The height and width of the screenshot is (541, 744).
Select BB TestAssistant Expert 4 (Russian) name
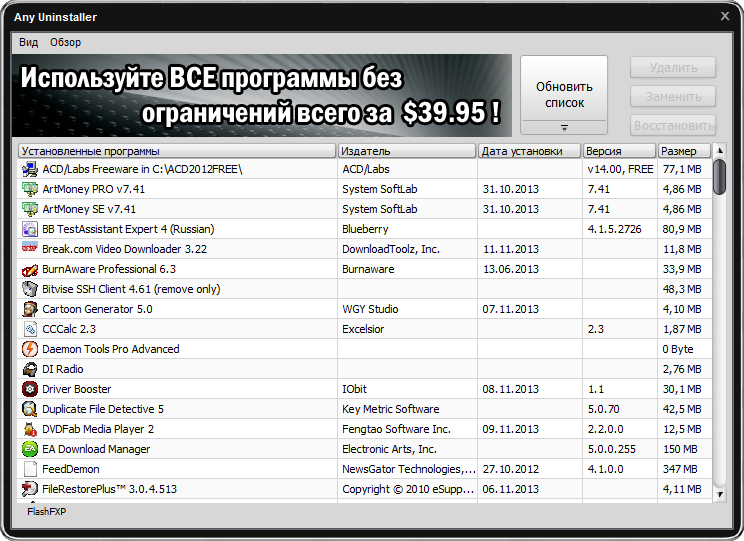tap(128, 229)
